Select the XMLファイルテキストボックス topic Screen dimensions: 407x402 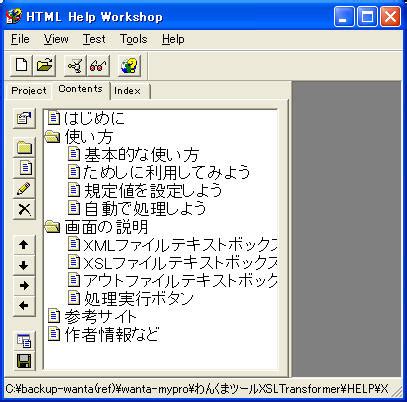(x=180, y=245)
